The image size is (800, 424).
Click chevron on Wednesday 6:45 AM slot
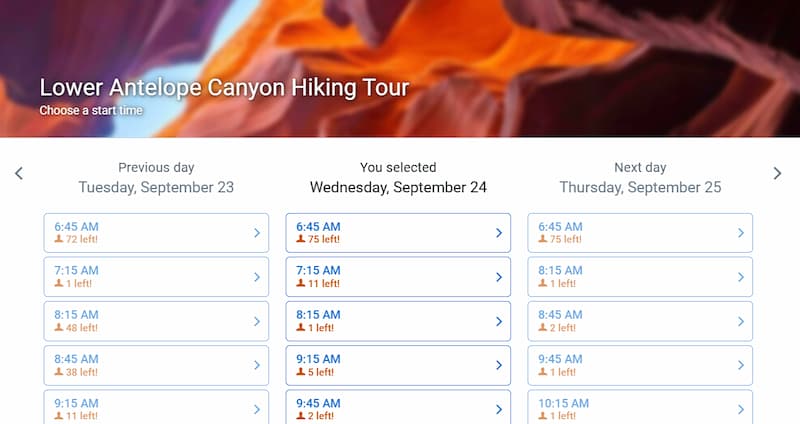pyautogui.click(x=499, y=233)
